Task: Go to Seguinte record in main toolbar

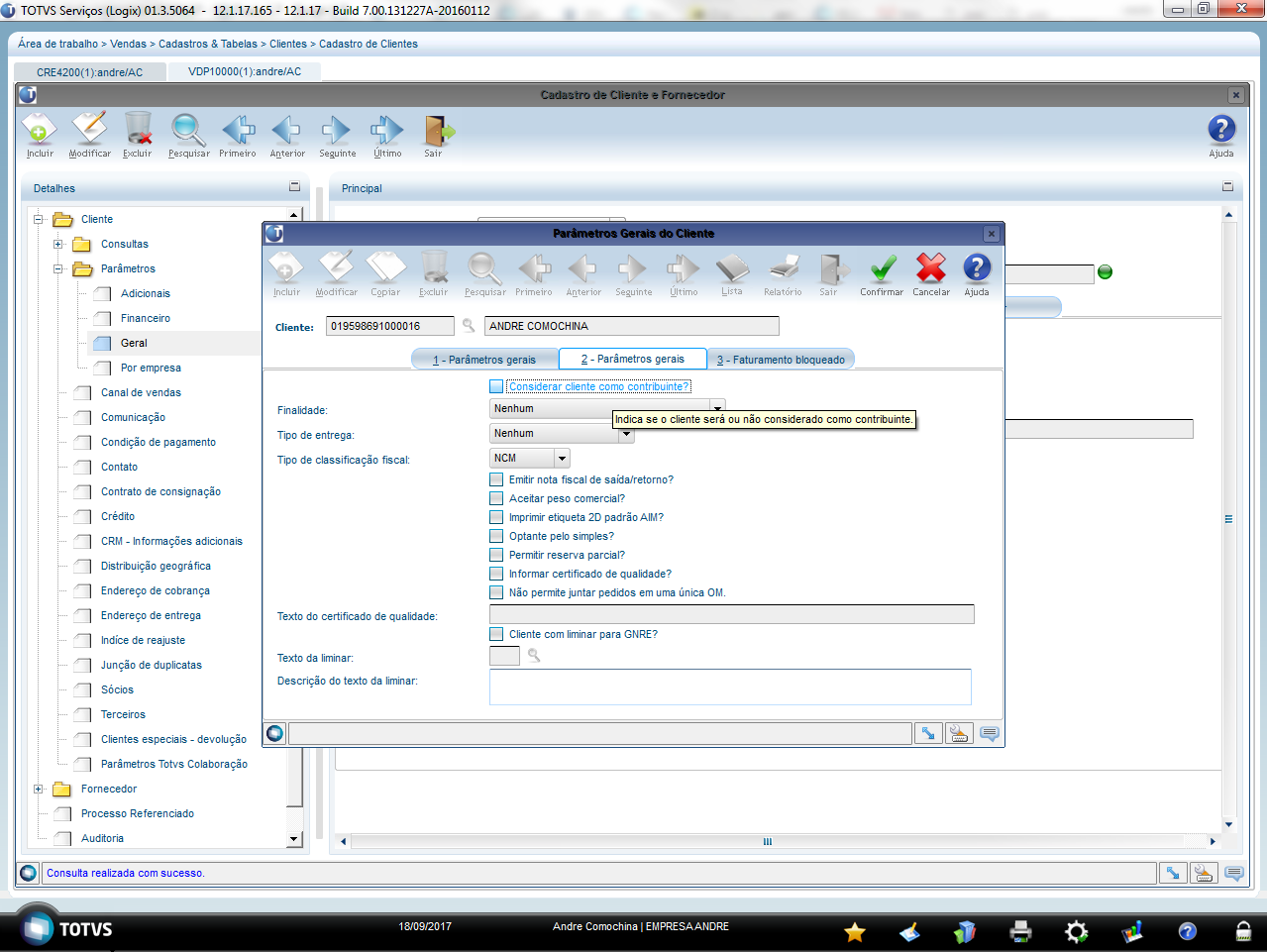Action: click(337, 136)
